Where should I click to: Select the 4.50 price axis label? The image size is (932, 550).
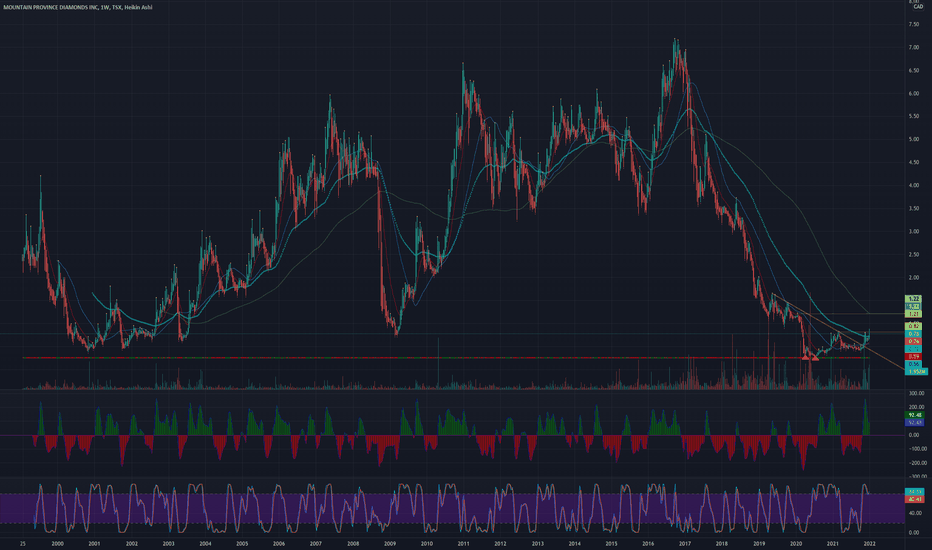(x=913, y=162)
